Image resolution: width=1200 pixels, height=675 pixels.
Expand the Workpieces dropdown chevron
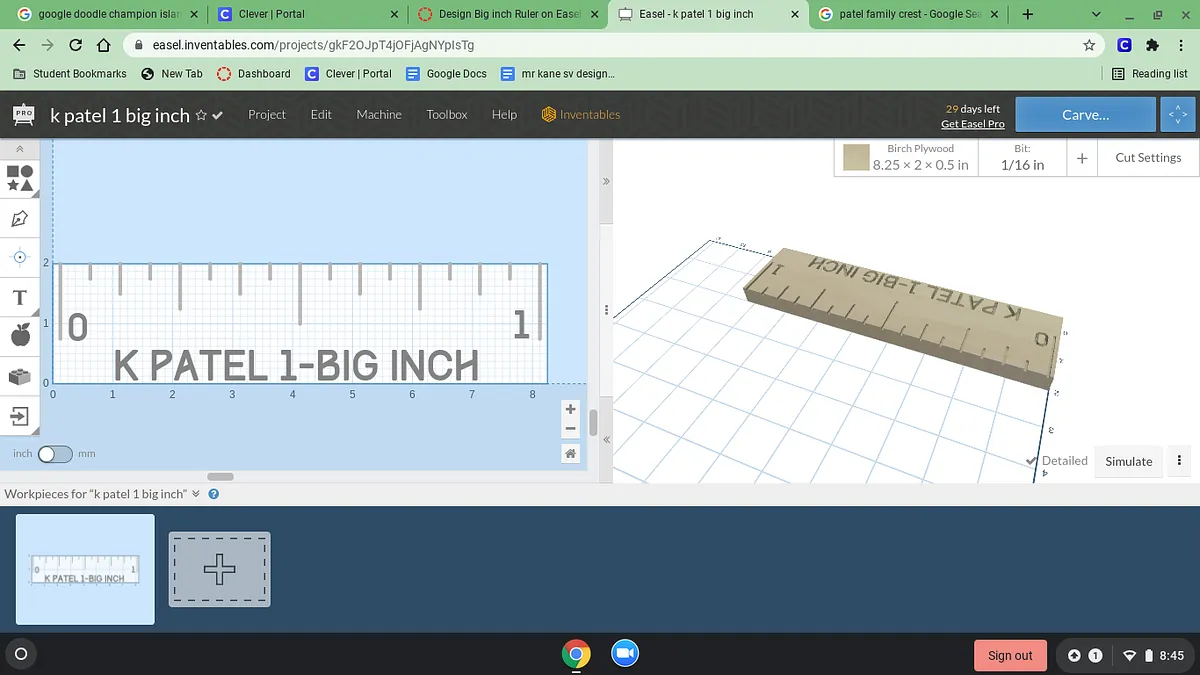196,494
